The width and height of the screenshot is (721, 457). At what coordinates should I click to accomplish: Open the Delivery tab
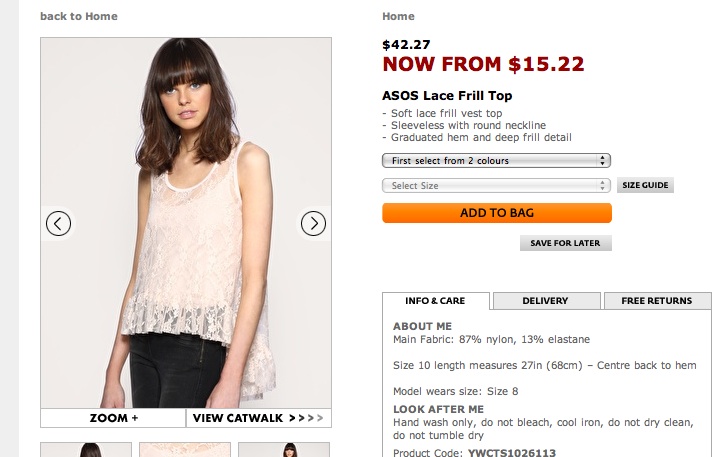point(545,301)
